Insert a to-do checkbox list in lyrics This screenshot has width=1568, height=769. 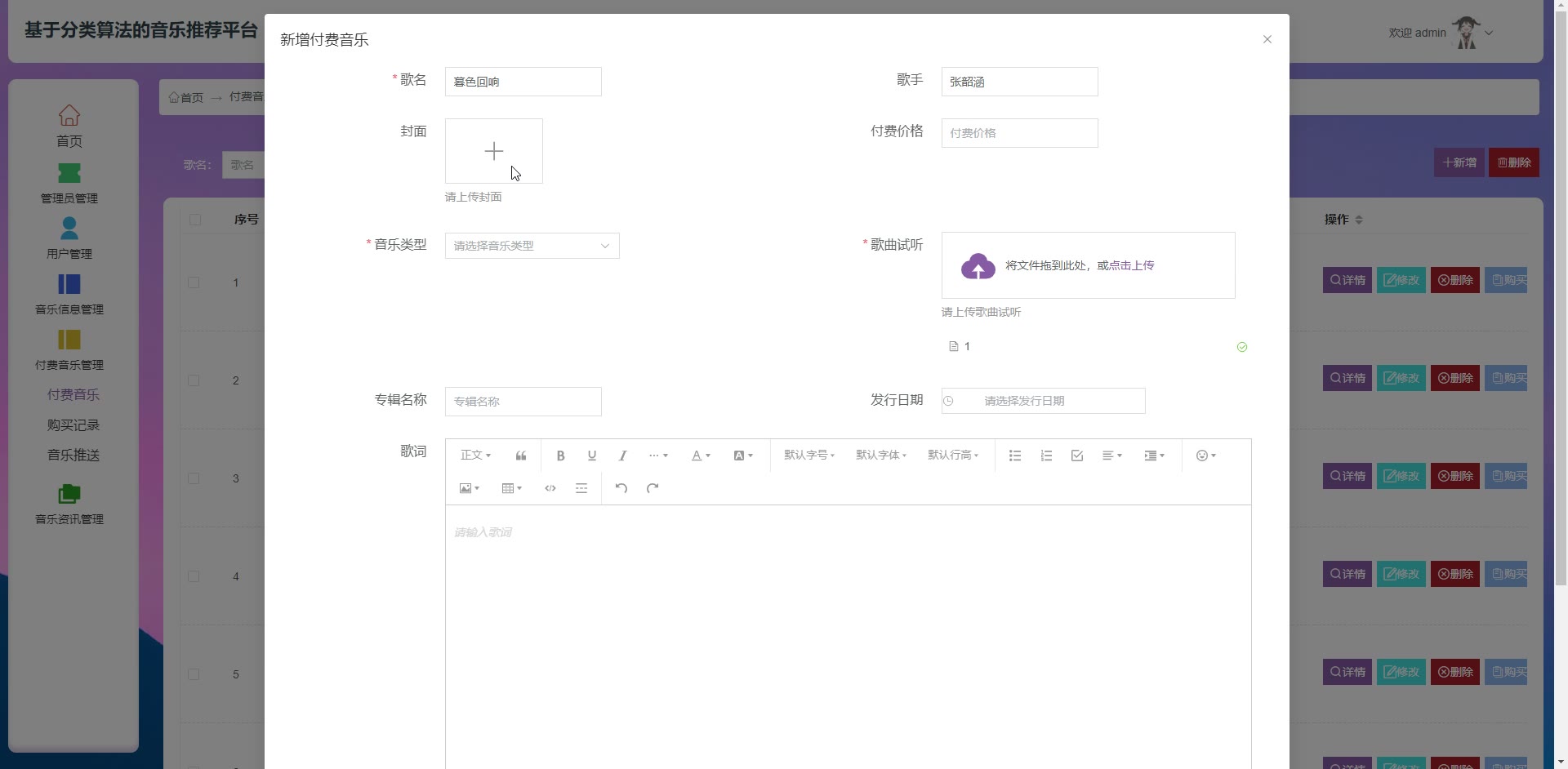pyautogui.click(x=1077, y=456)
